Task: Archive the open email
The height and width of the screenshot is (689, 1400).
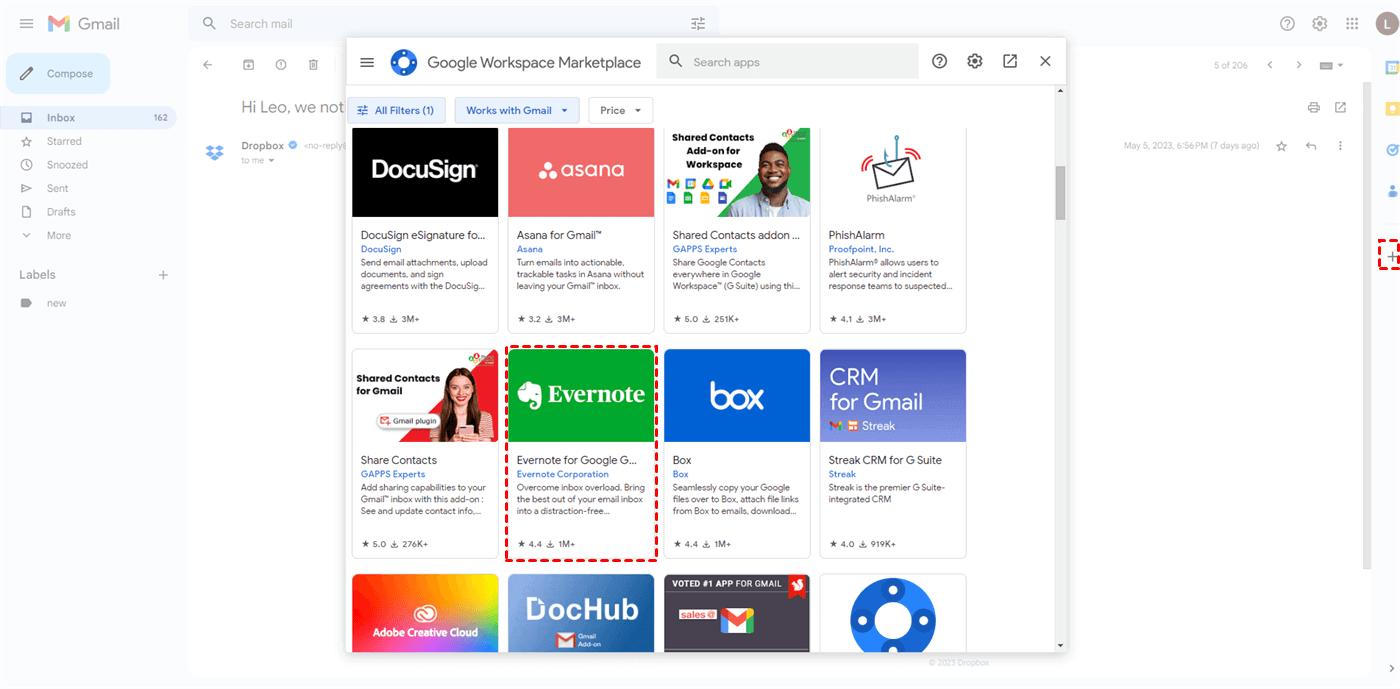Action: click(249, 65)
